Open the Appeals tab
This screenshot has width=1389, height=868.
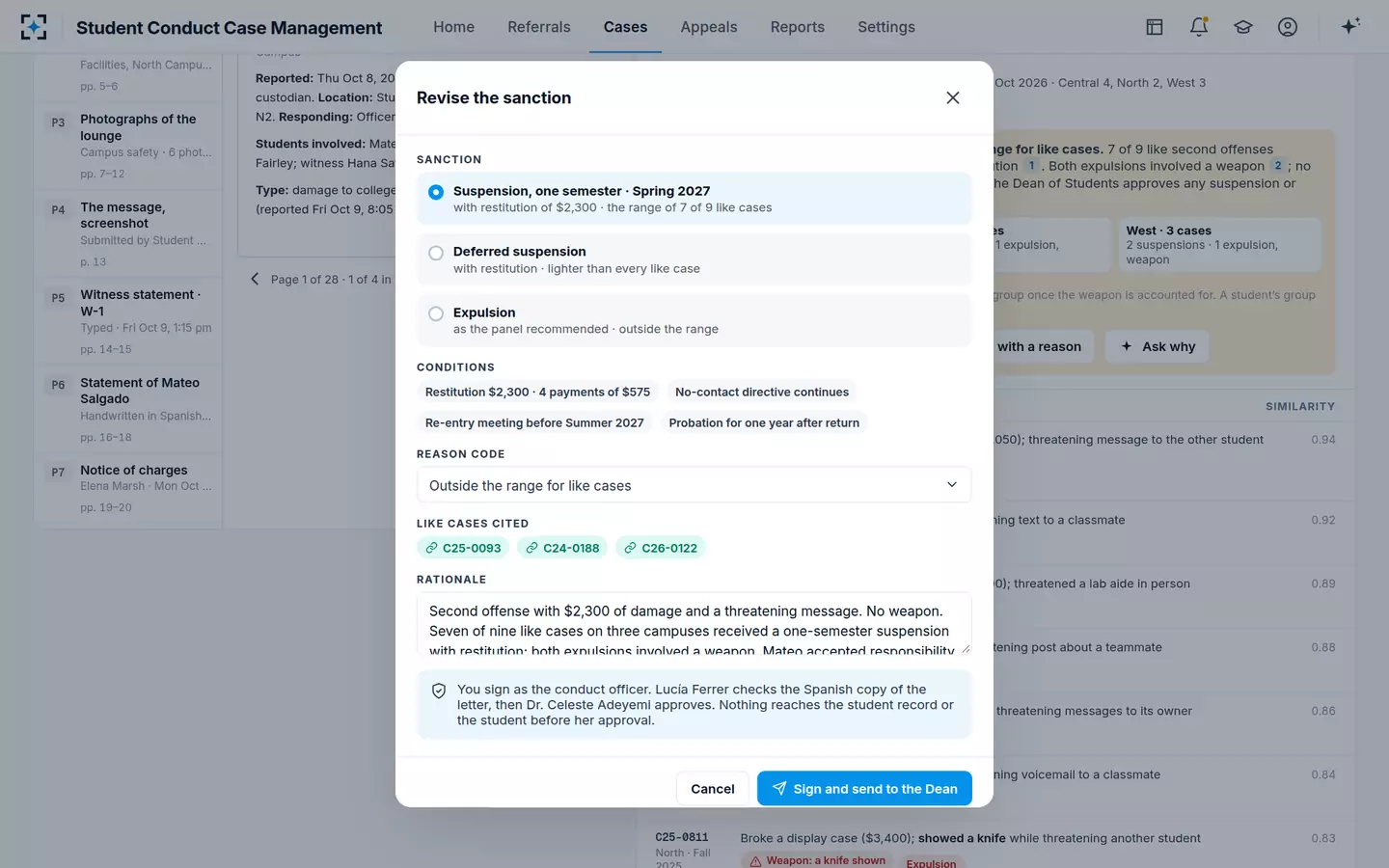709,27
